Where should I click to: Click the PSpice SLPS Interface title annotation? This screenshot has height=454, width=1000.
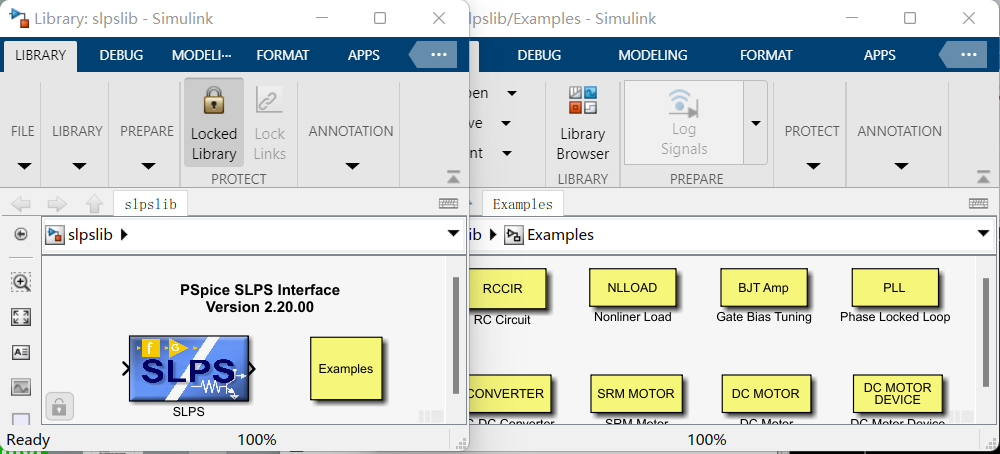tap(260, 298)
